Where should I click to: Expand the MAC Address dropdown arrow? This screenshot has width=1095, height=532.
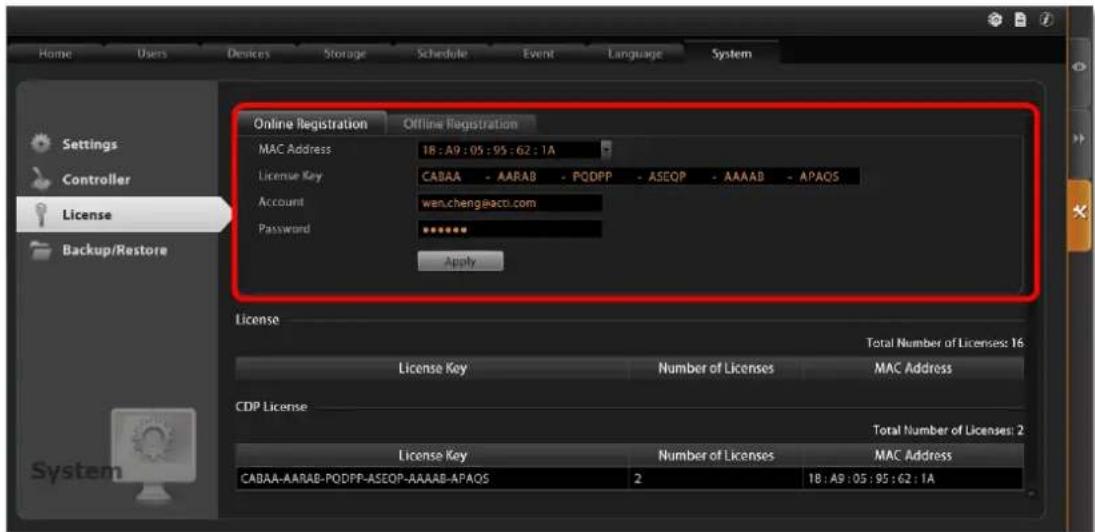tap(606, 149)
